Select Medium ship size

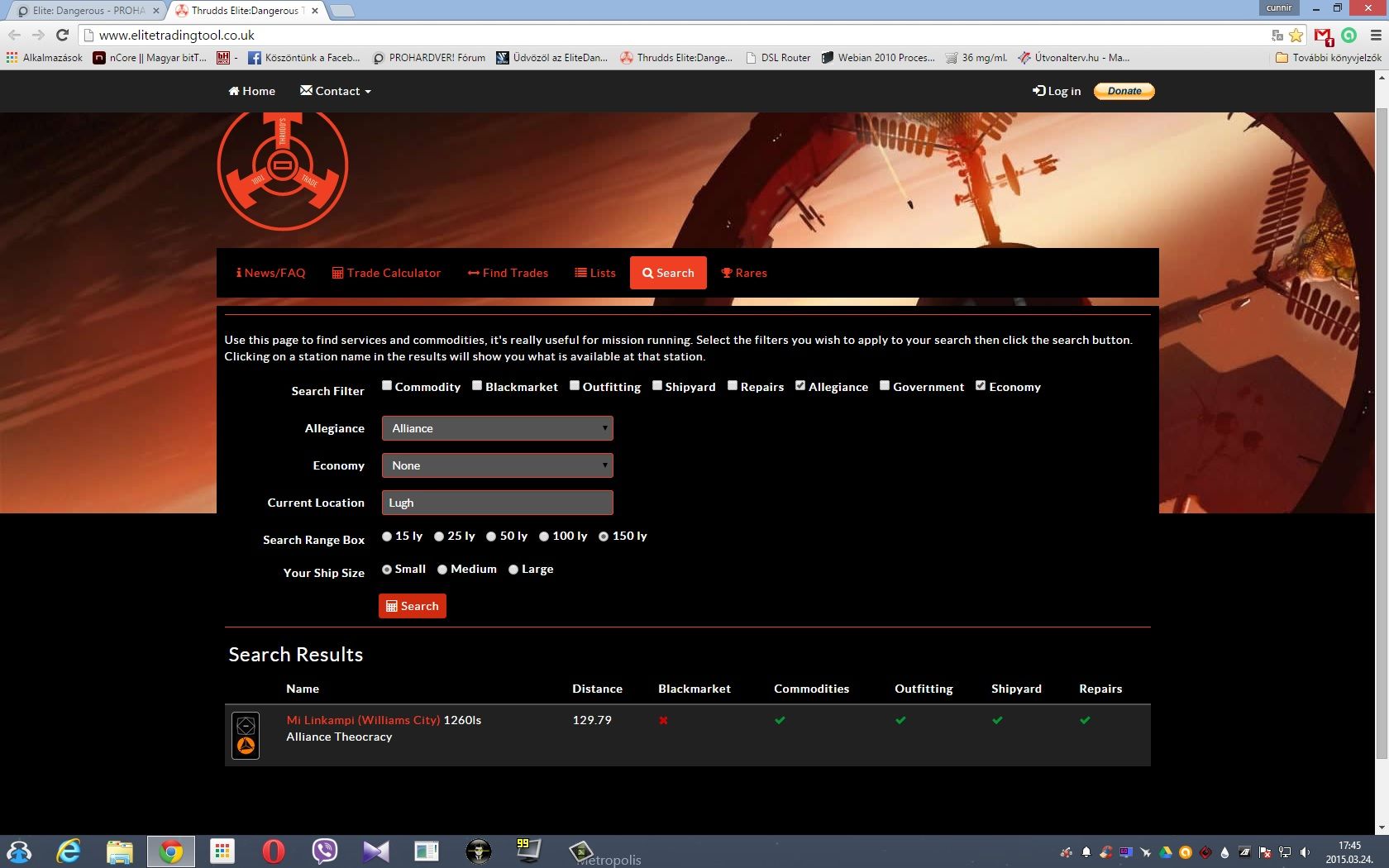[x=442, y=570]
